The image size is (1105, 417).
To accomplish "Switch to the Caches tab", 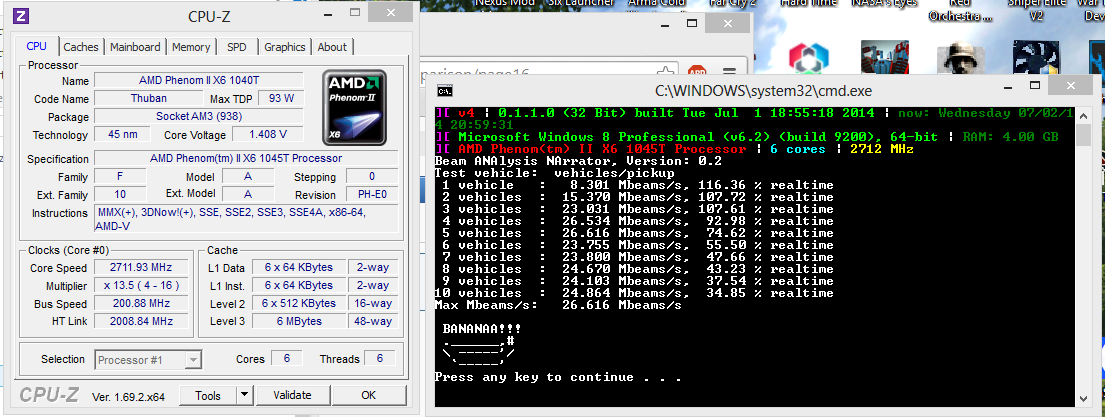I will 81,47.
